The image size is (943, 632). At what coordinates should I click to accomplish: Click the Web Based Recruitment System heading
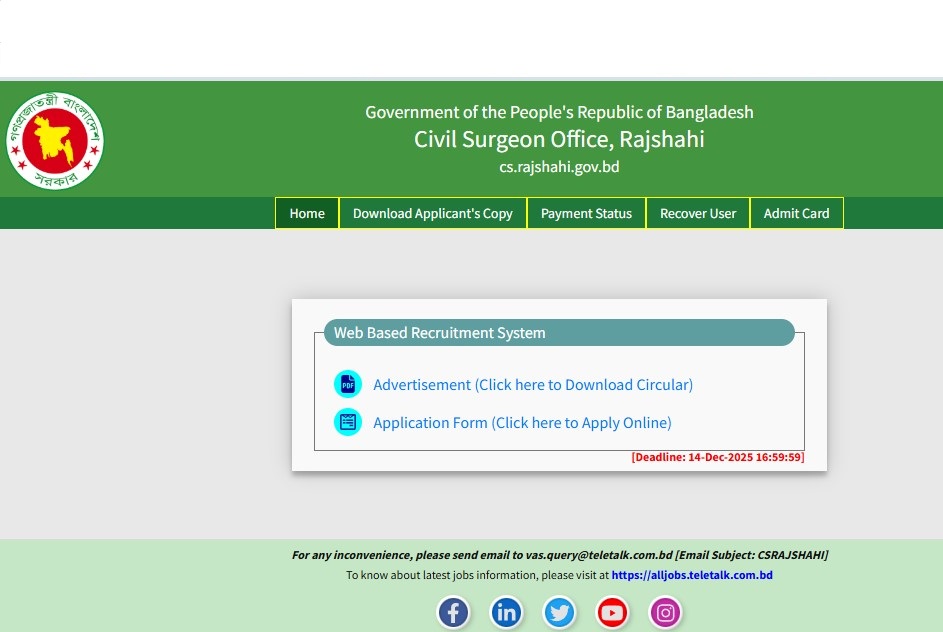pos(440,333)
